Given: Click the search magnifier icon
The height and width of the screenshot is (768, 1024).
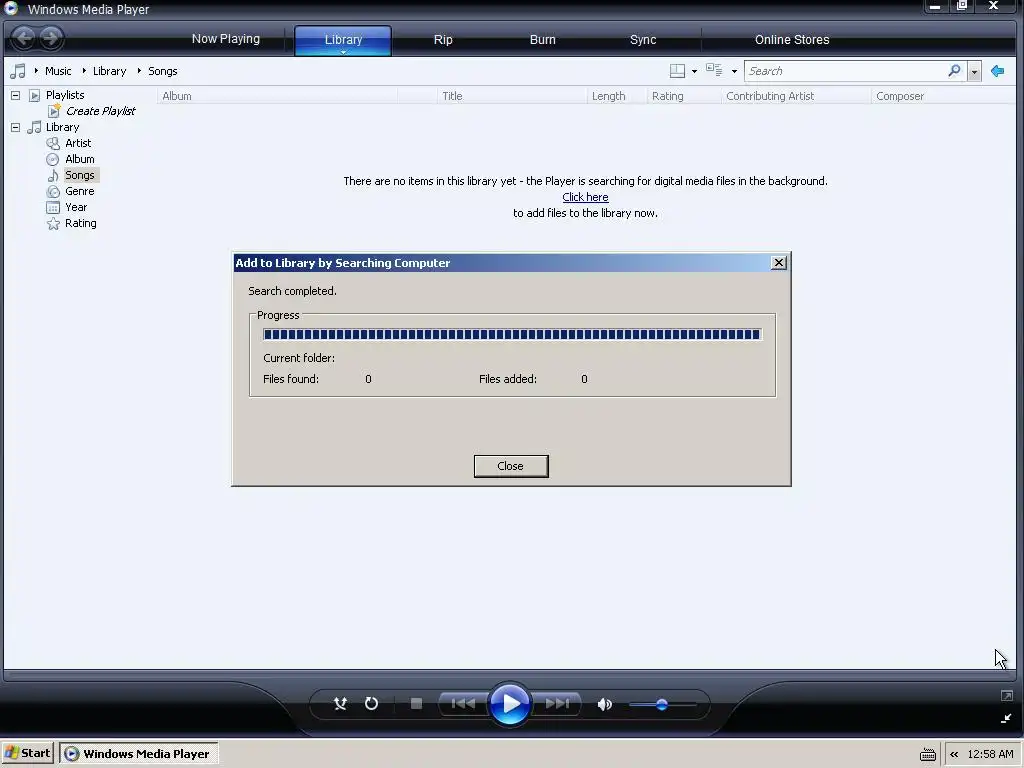Looking at the screenshot, I should [x=954, y=71].
